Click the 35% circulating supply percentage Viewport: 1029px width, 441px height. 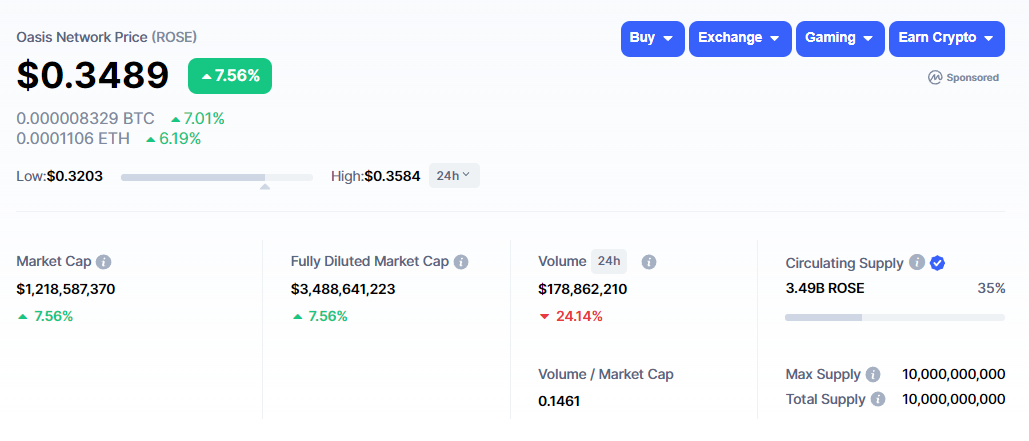pyautogui.click(x=992, y=288)
